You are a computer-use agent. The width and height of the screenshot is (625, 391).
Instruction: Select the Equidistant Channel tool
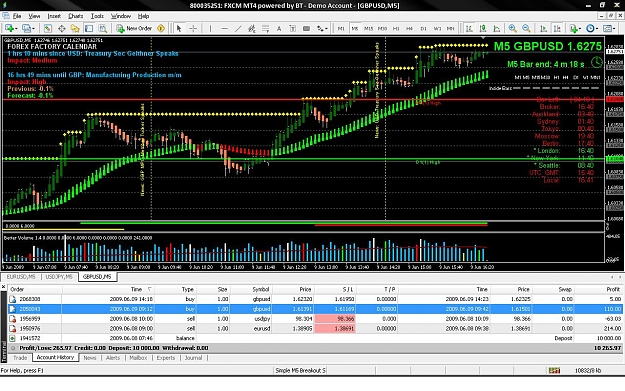click(x=252, y=28)
